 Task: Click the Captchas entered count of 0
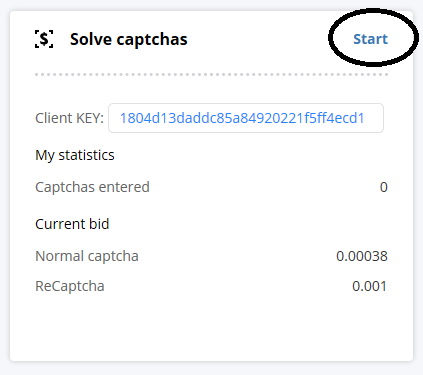[384, 187]
